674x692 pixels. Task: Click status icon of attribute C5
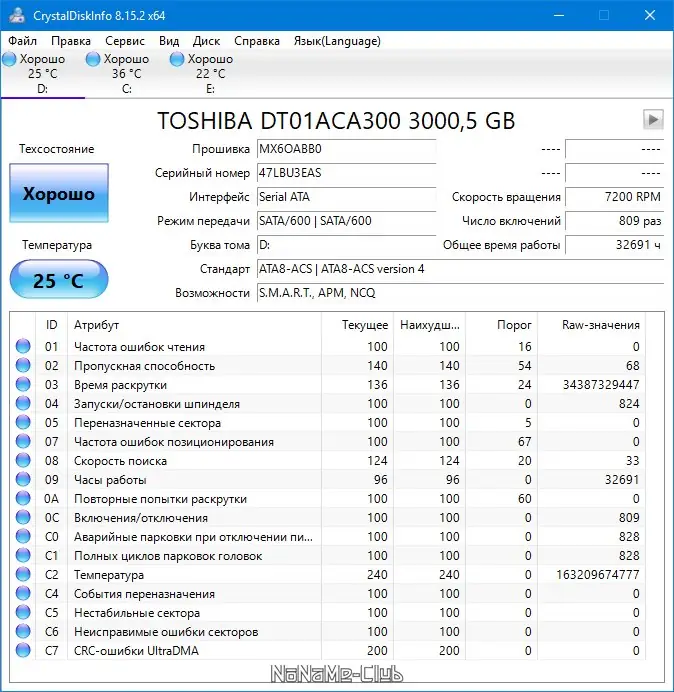pos(23,612)
